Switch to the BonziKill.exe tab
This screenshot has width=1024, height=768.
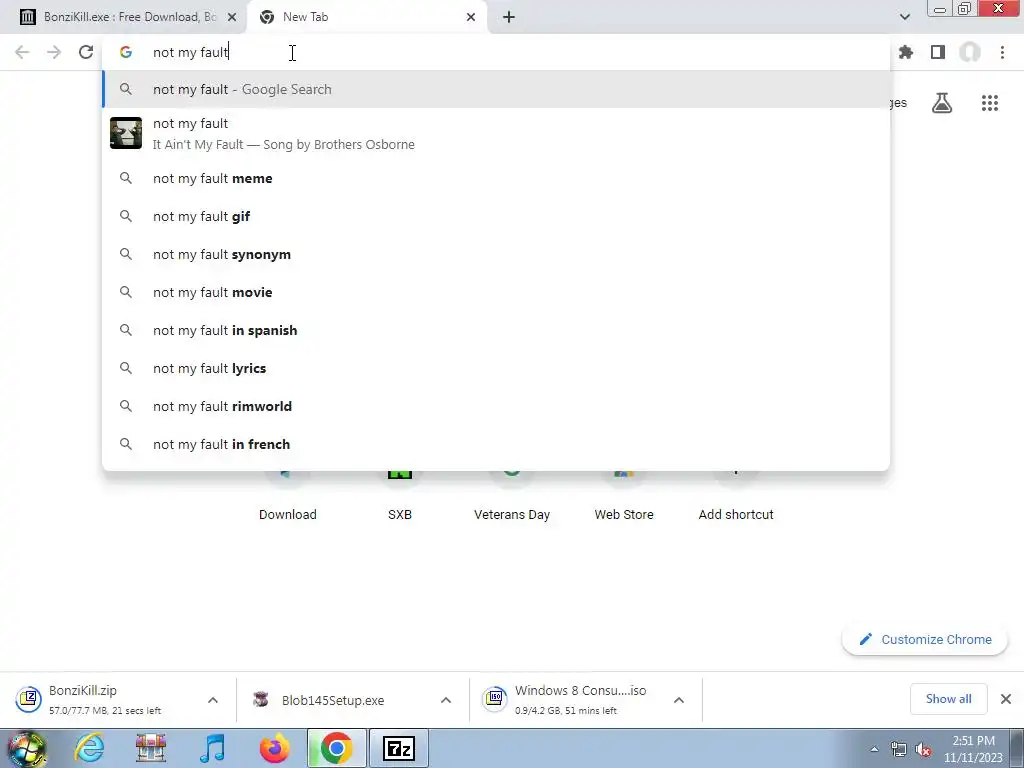click(x=123, y=17)
